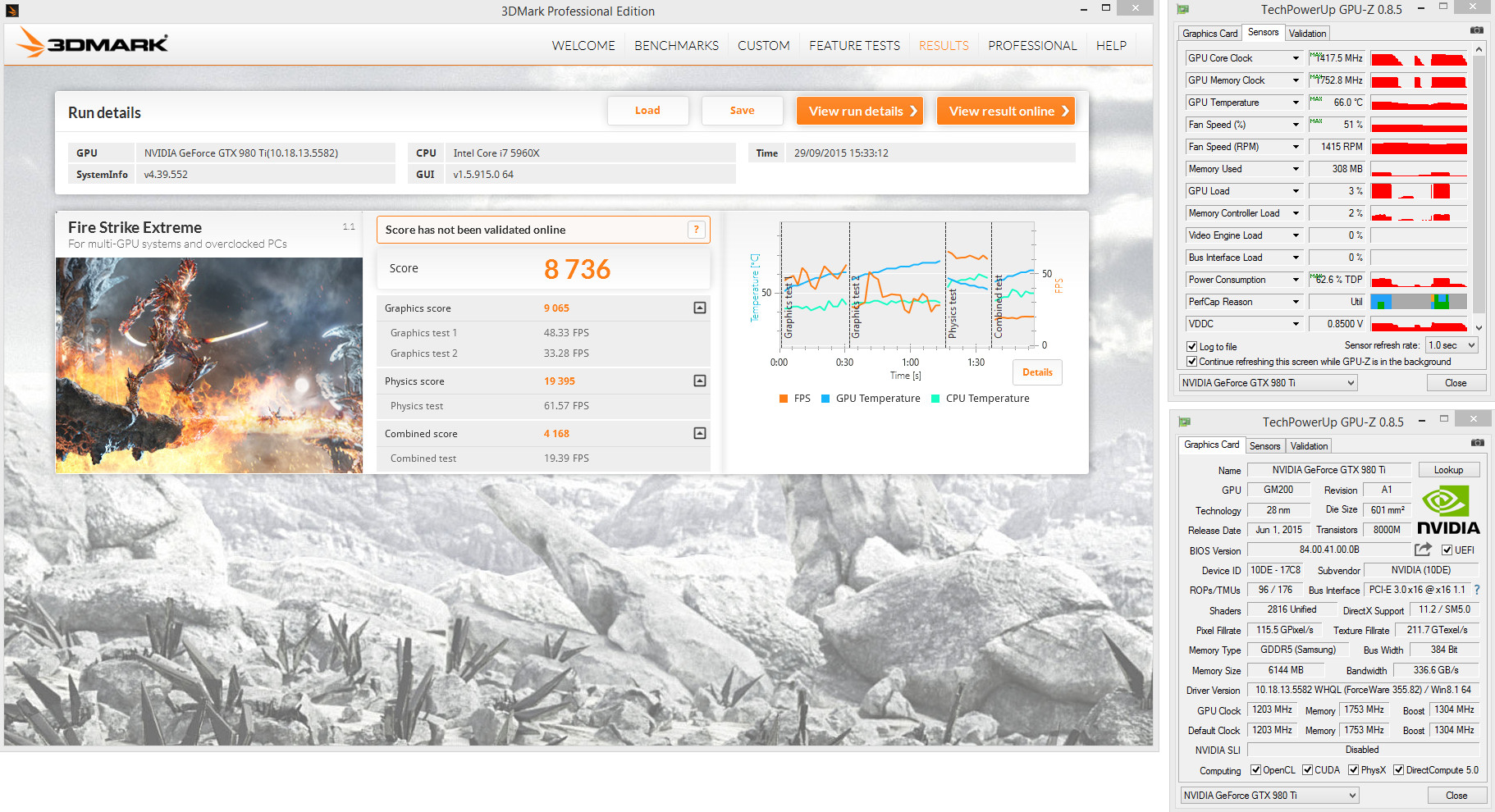The width and height of the screenshot is (1495, 812).
Task: Open GPU Temperature sensor dropdown
Action: pos(1296,103)
